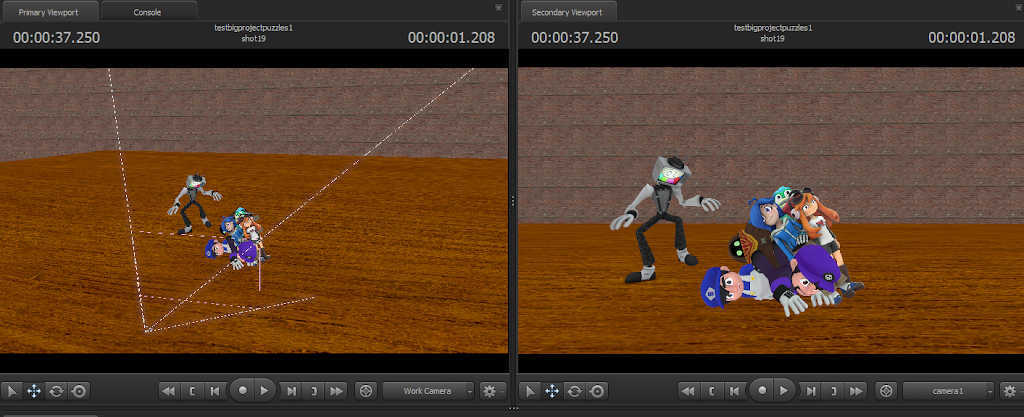Activate the rotate tool in Primary Viewport

tap(56, 391)
